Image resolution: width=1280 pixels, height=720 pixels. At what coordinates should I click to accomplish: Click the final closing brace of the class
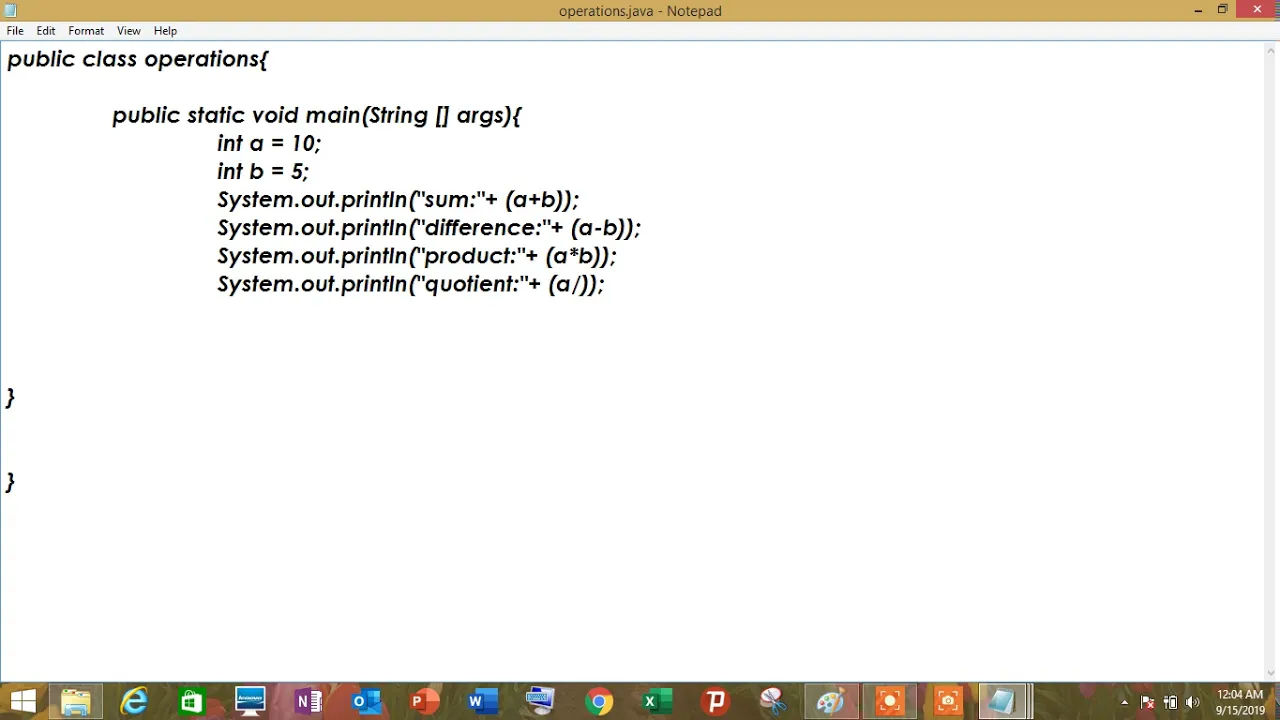tap(11, 482)
